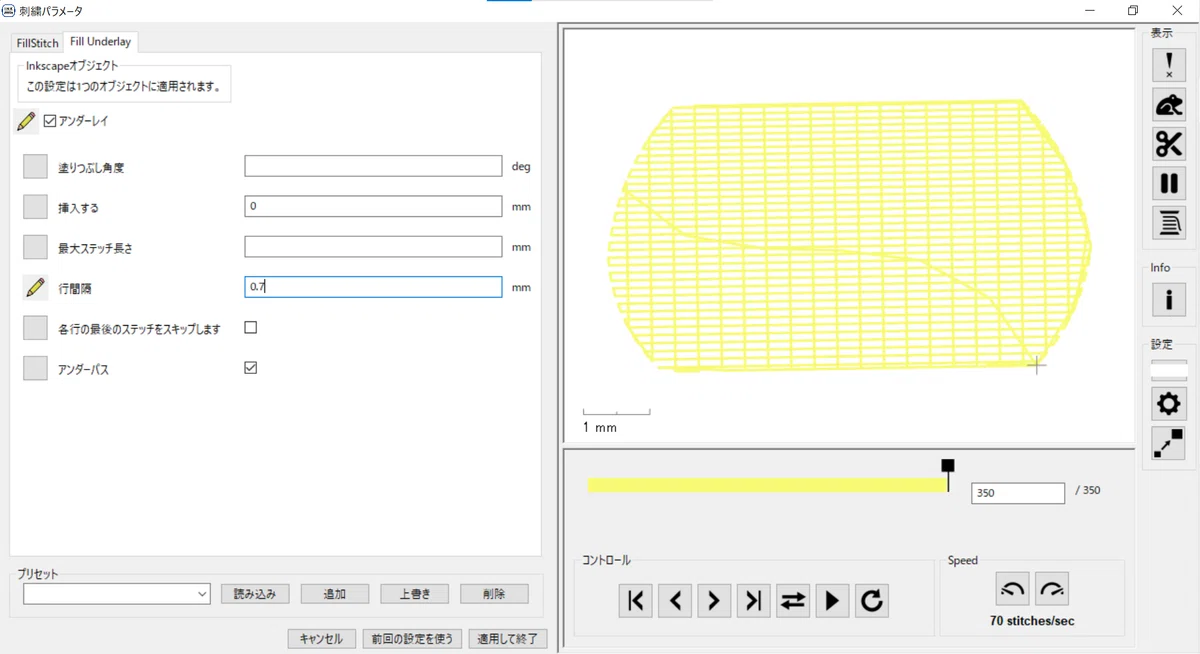Uncheck the アンダーパス checkbox
1200x654 pixels.
click(x=251, y=368)
